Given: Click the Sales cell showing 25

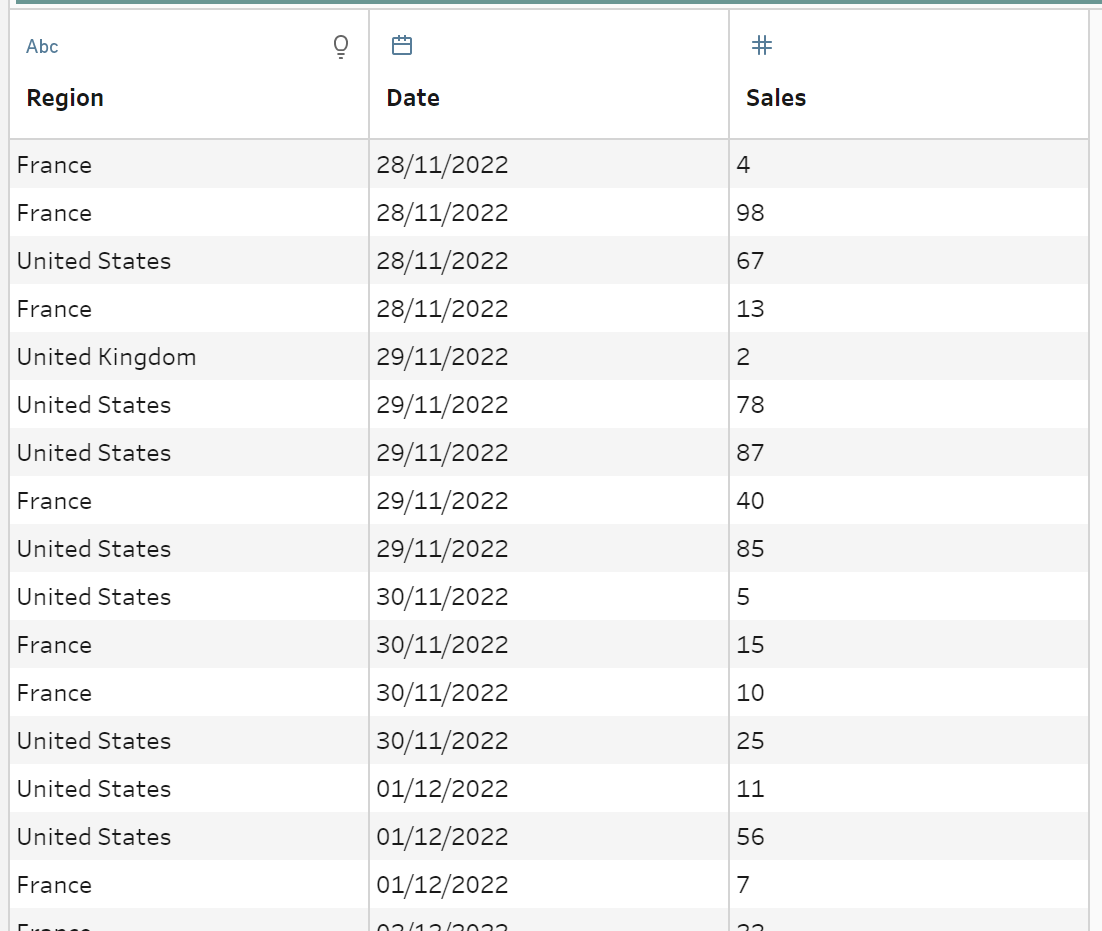Looking at the screenshot, I should (750, 741).
